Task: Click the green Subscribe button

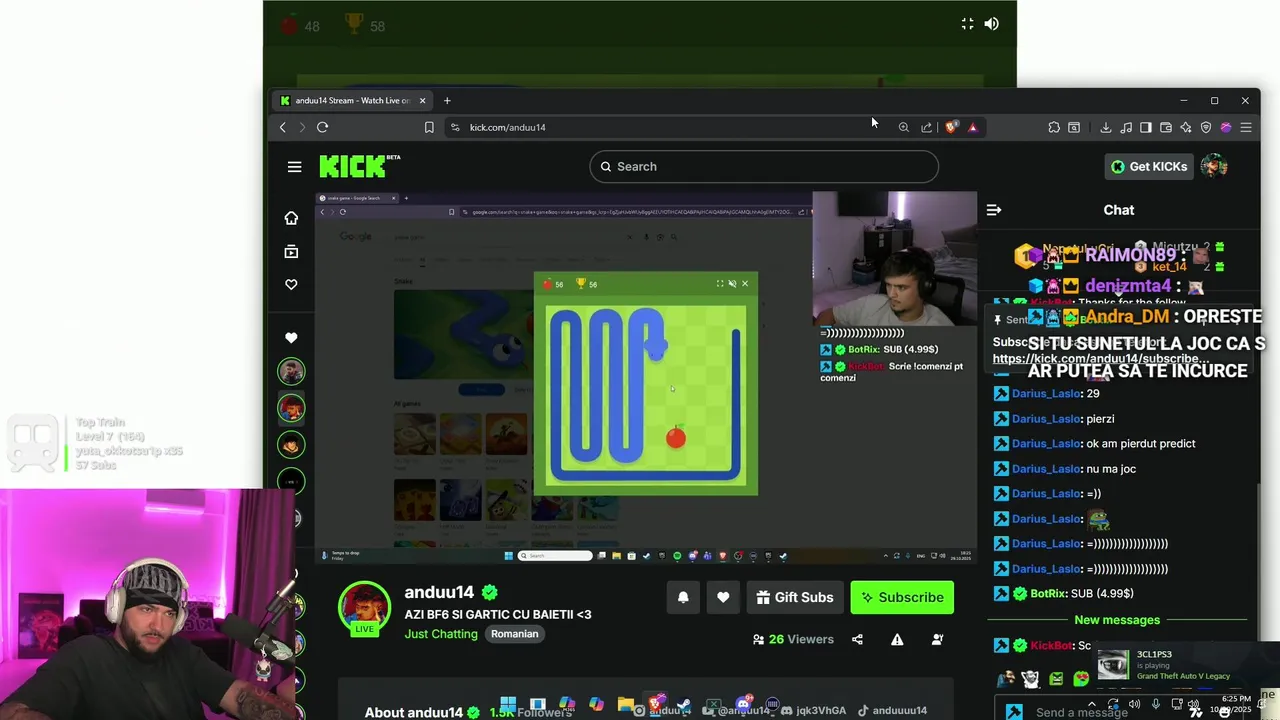Action: click(x=902, y=597)
